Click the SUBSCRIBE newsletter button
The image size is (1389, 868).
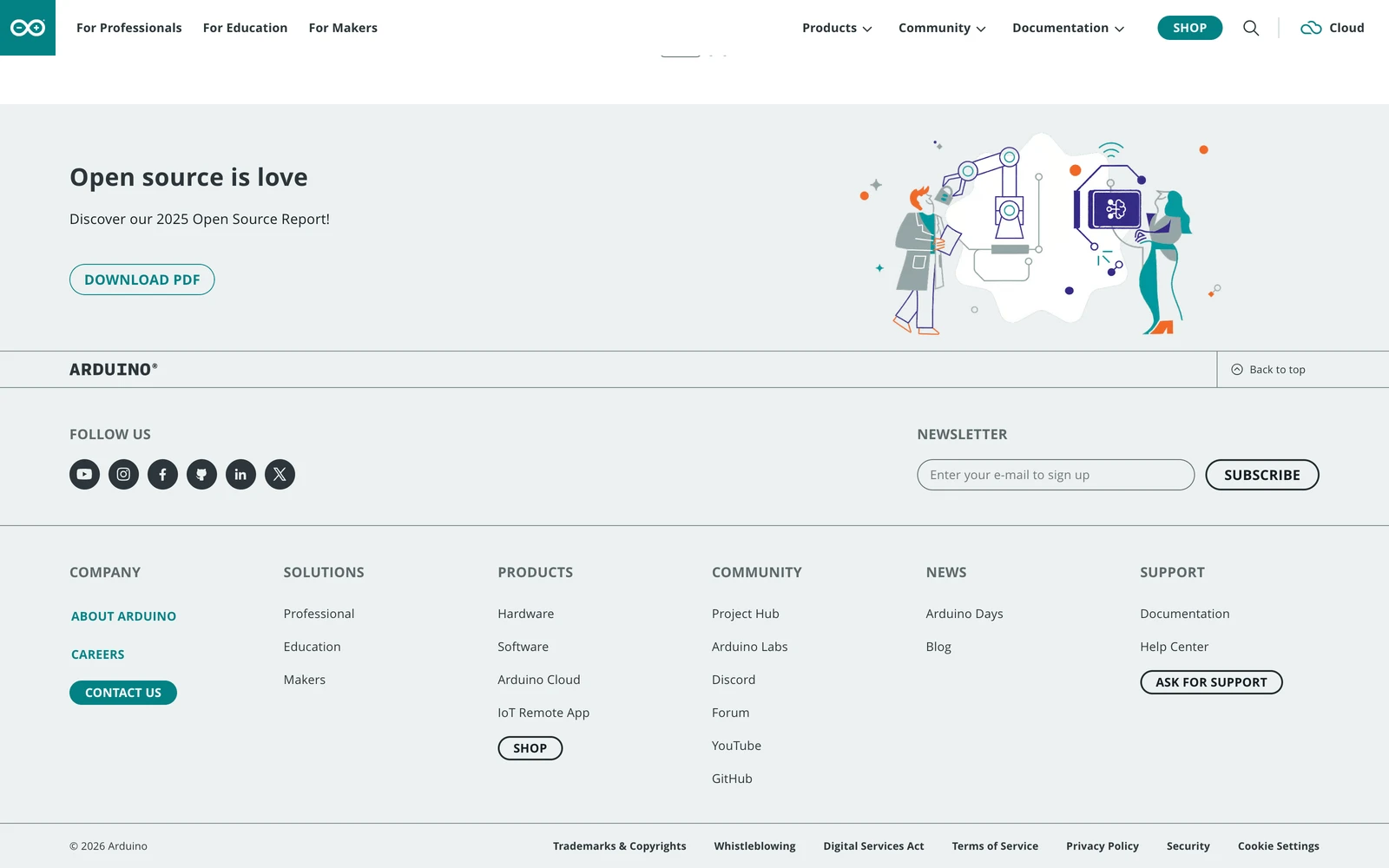pos(1262,475)
